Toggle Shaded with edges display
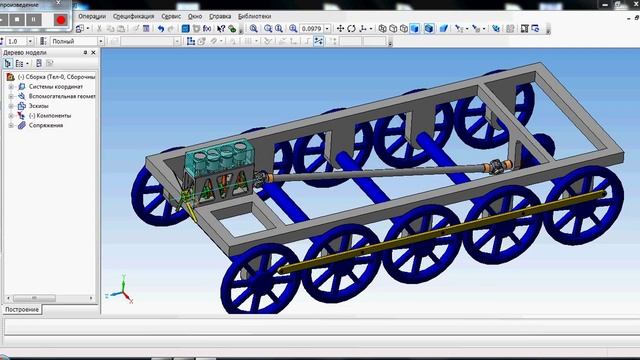Screen dimensions: 640x360 click(x=429, y=29)
